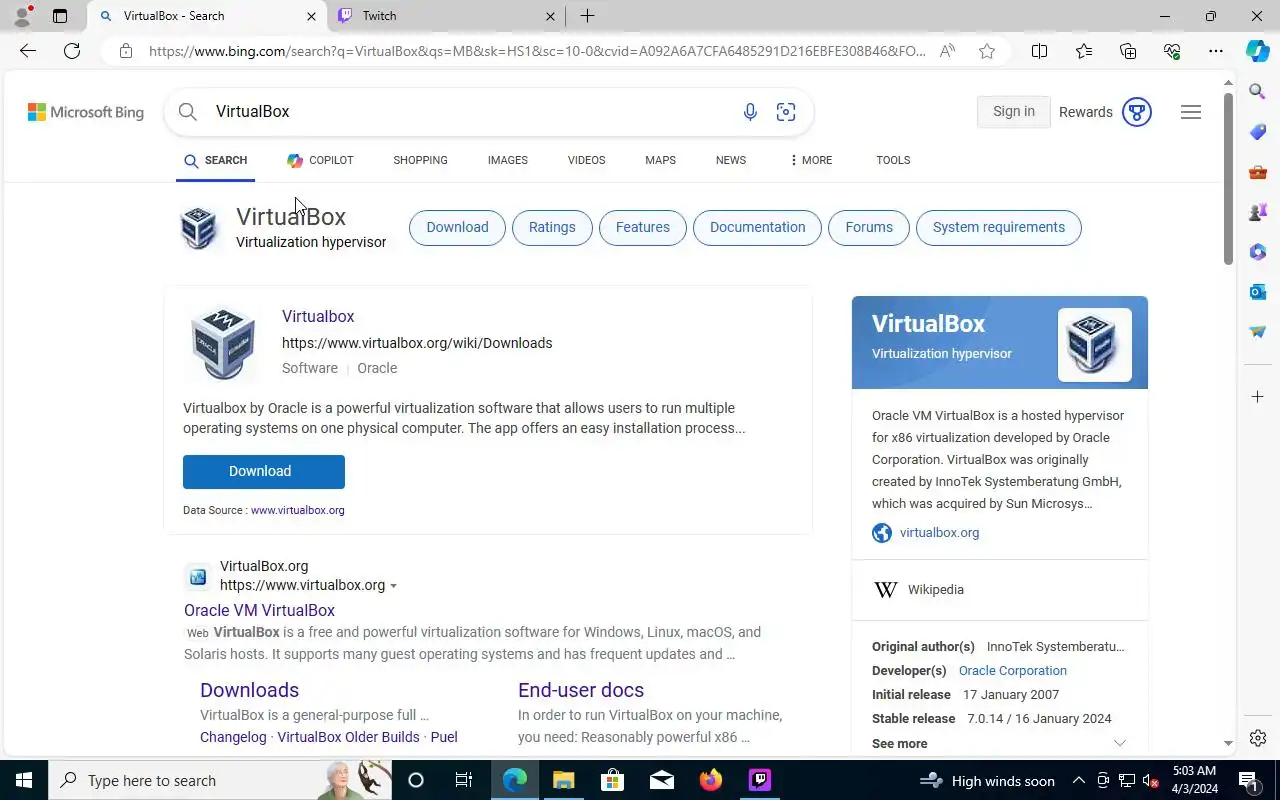Open sidebar Games chess icon
Screen dimensions: 1280x800
tap(1258, 212)
